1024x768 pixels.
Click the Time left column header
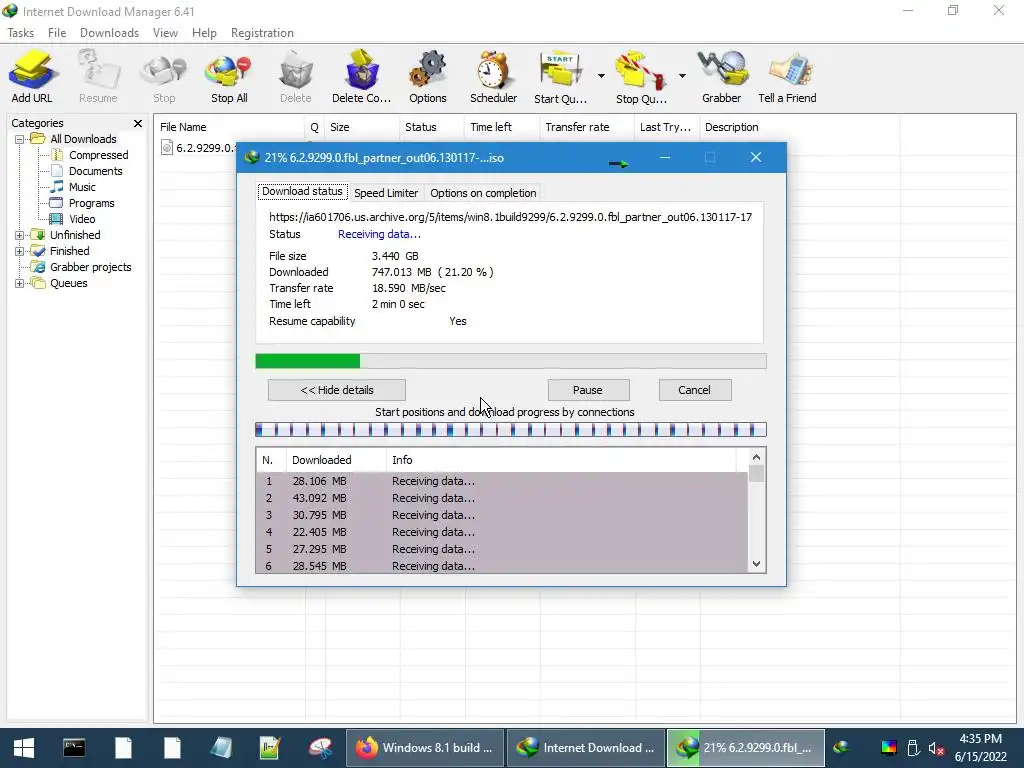point(502,127)
